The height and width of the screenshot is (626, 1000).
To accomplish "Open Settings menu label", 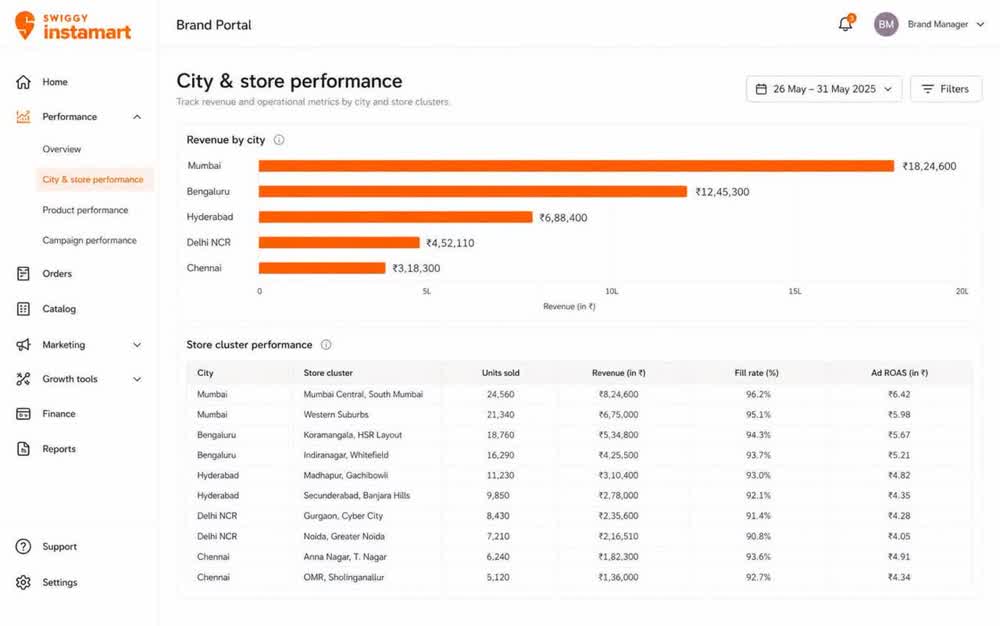I will point(59,582).
